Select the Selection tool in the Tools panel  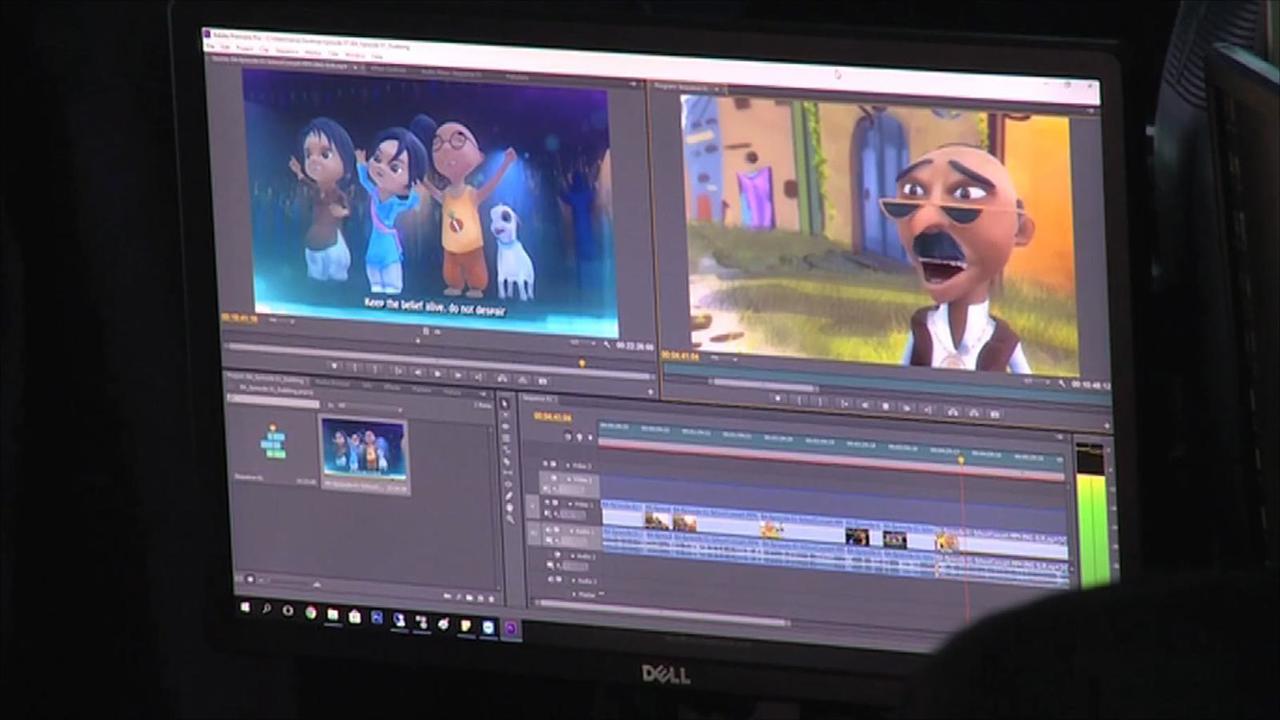click(504, 404)
